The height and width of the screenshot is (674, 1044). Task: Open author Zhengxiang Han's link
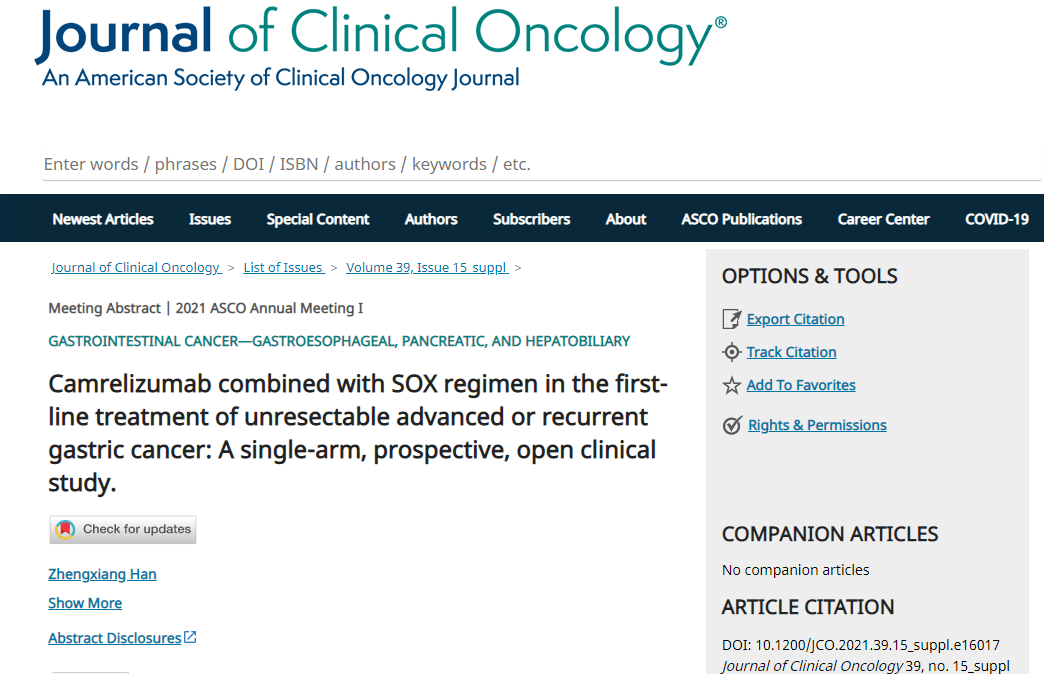tap(103, 574)
